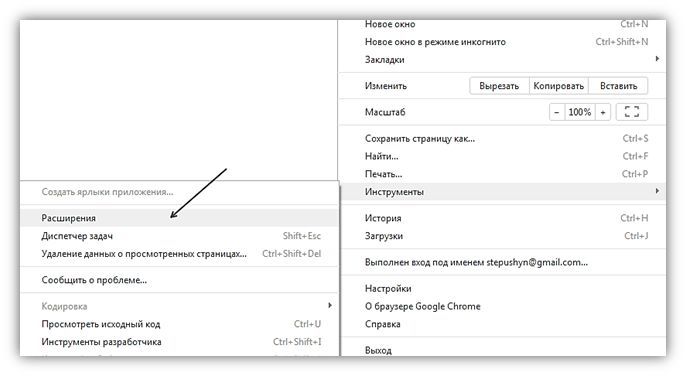Open Расширения in the submenu

click(x=179, y=218)
